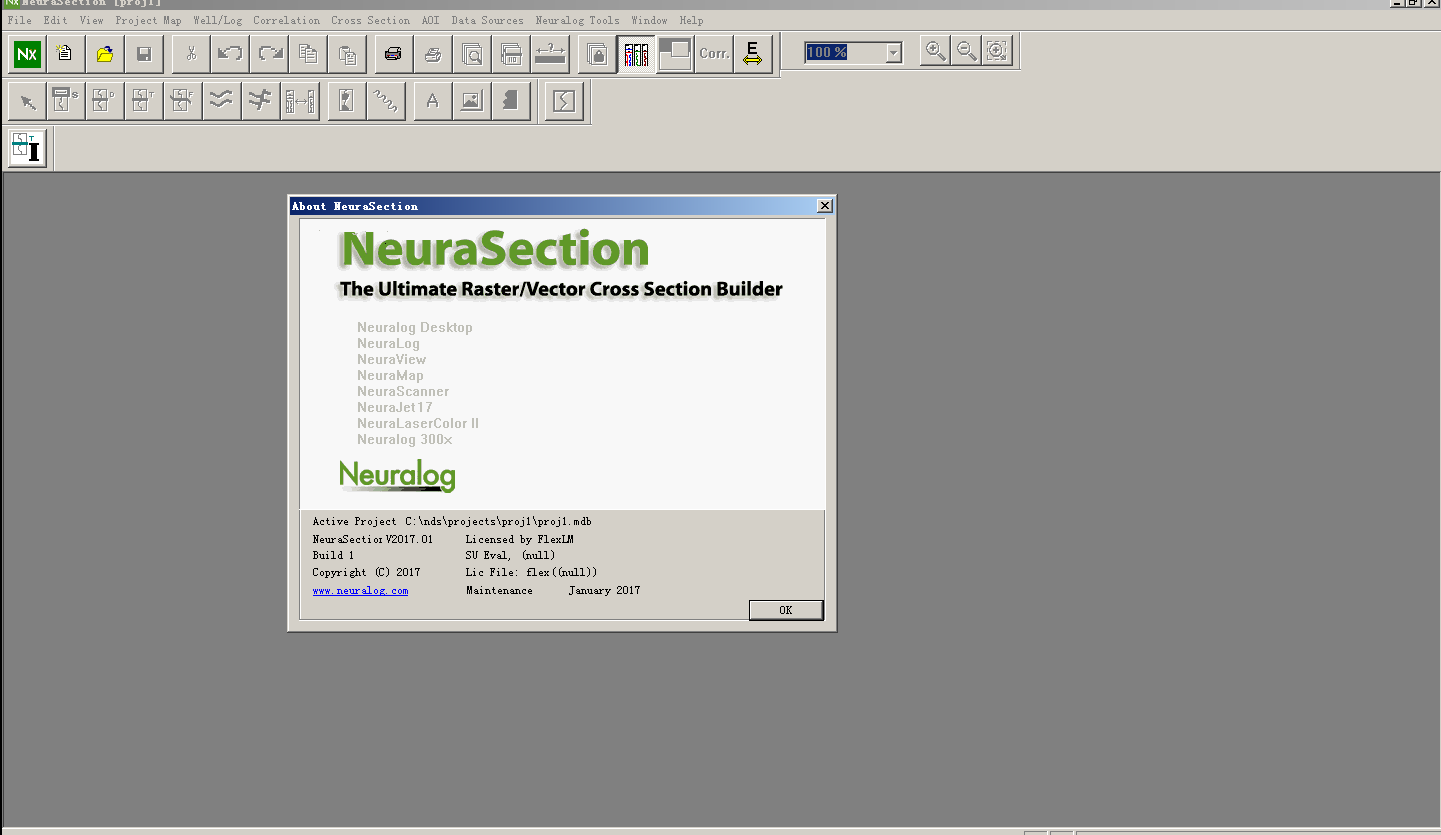This screenshot has width=1441, height=835.
Task: Toggle the colored well logs section icon
Action: coord(636,54)
